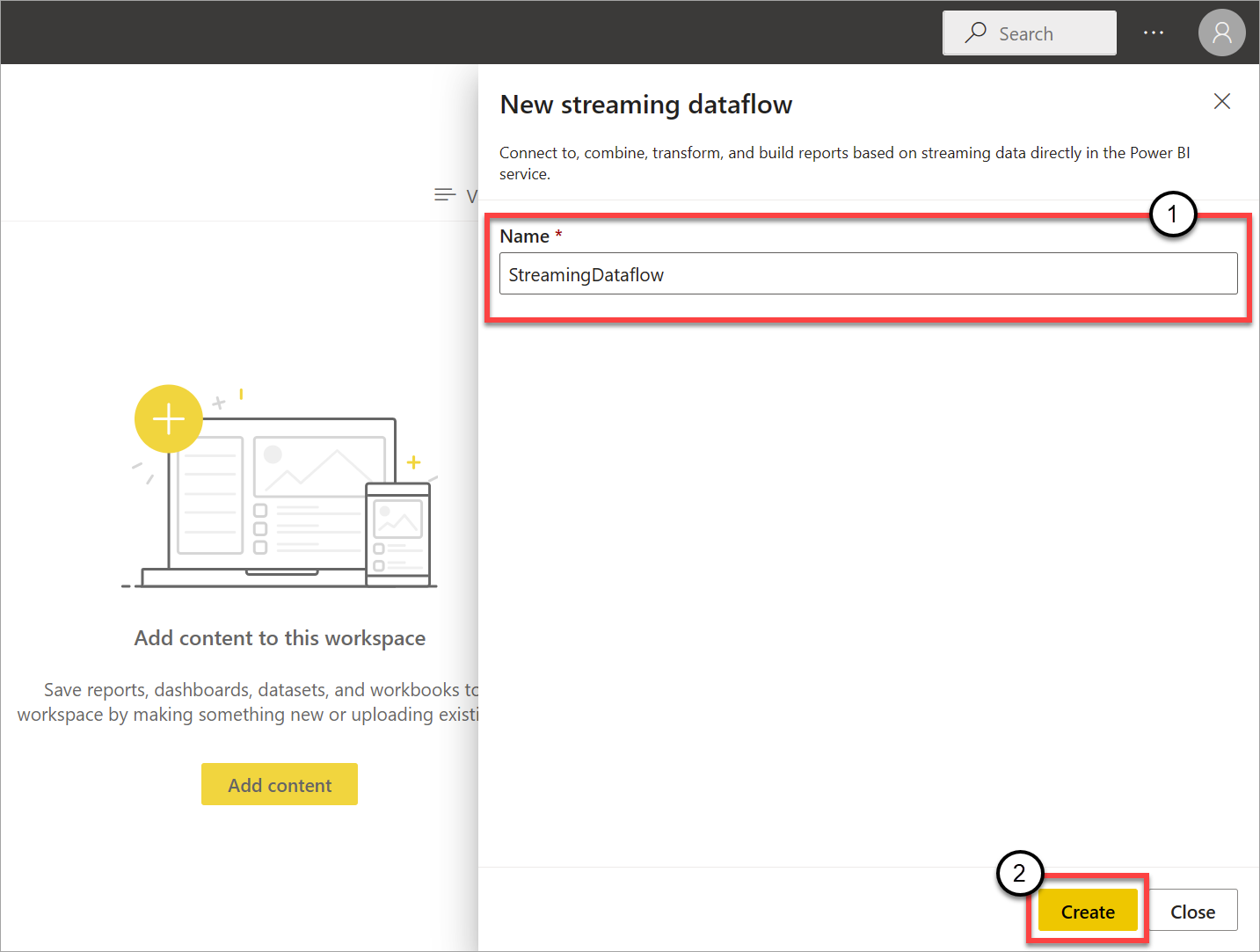Dismiss the dialog with the X icon

click(1221, 101)
